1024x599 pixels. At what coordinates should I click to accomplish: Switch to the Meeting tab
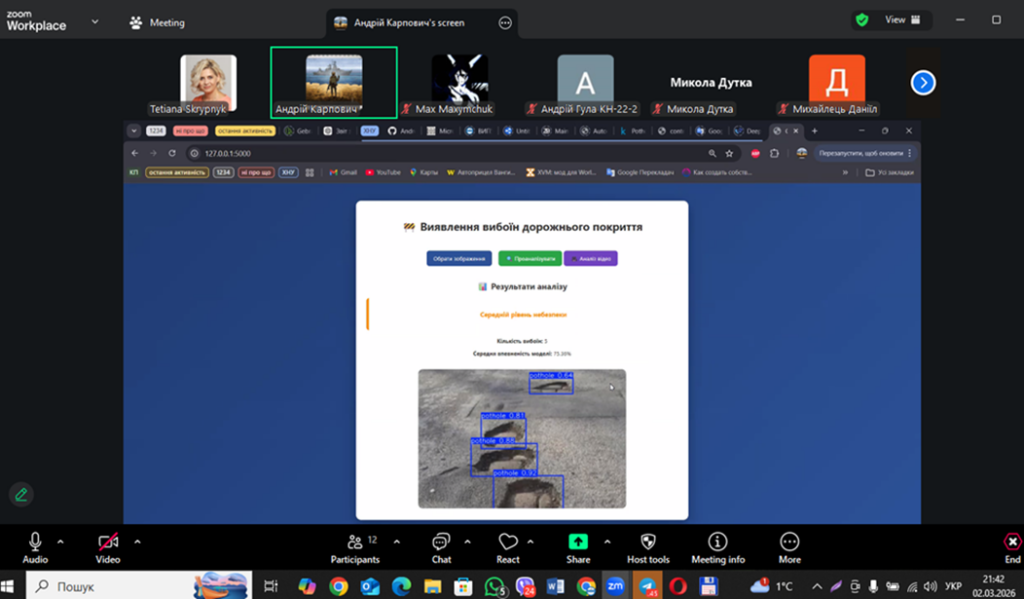coord(158,22)
